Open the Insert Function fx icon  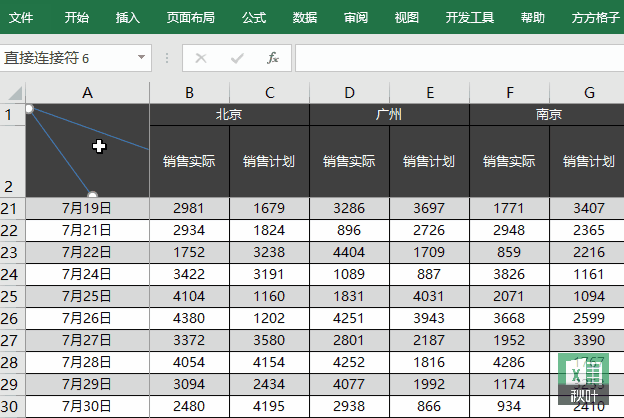[273, 58]
